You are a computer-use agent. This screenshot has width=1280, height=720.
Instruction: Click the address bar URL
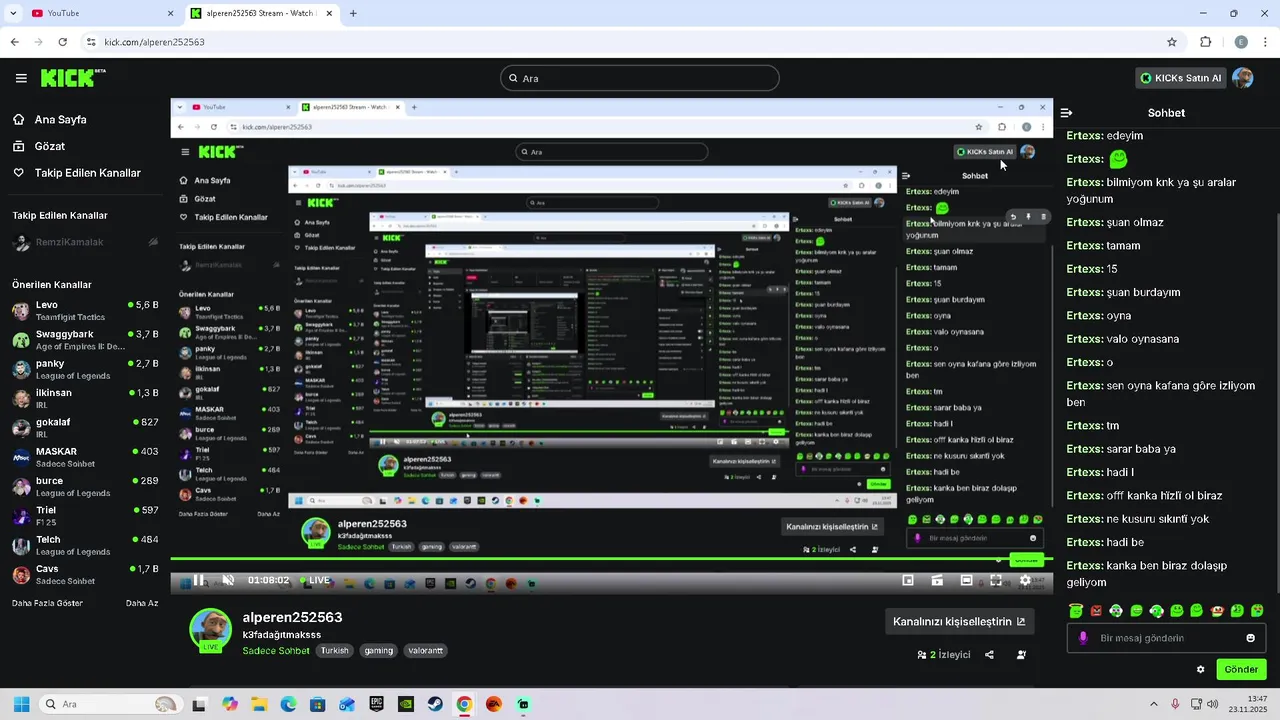click(x=154, y=42)
